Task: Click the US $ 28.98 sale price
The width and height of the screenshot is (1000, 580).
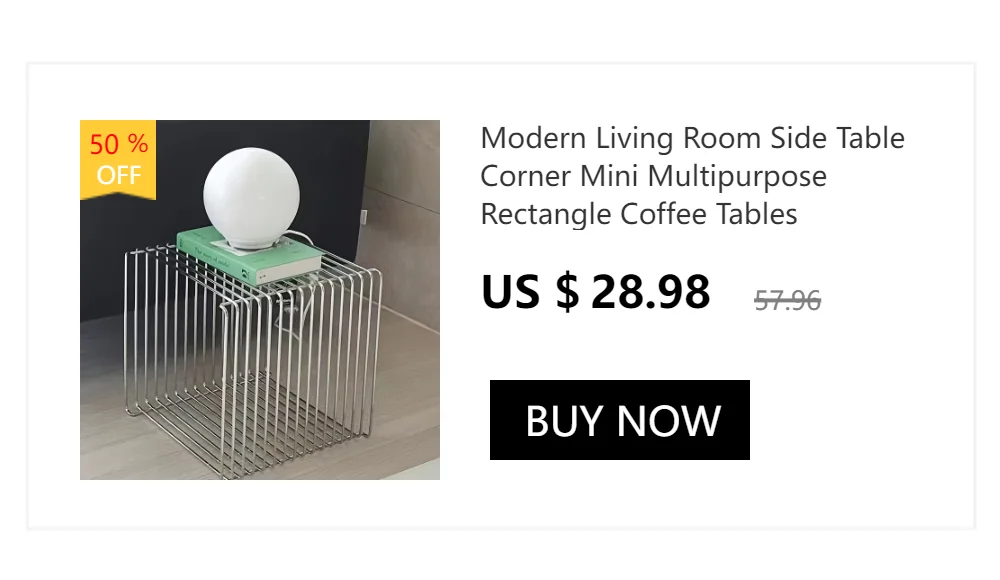Action: tap(596, 292)
